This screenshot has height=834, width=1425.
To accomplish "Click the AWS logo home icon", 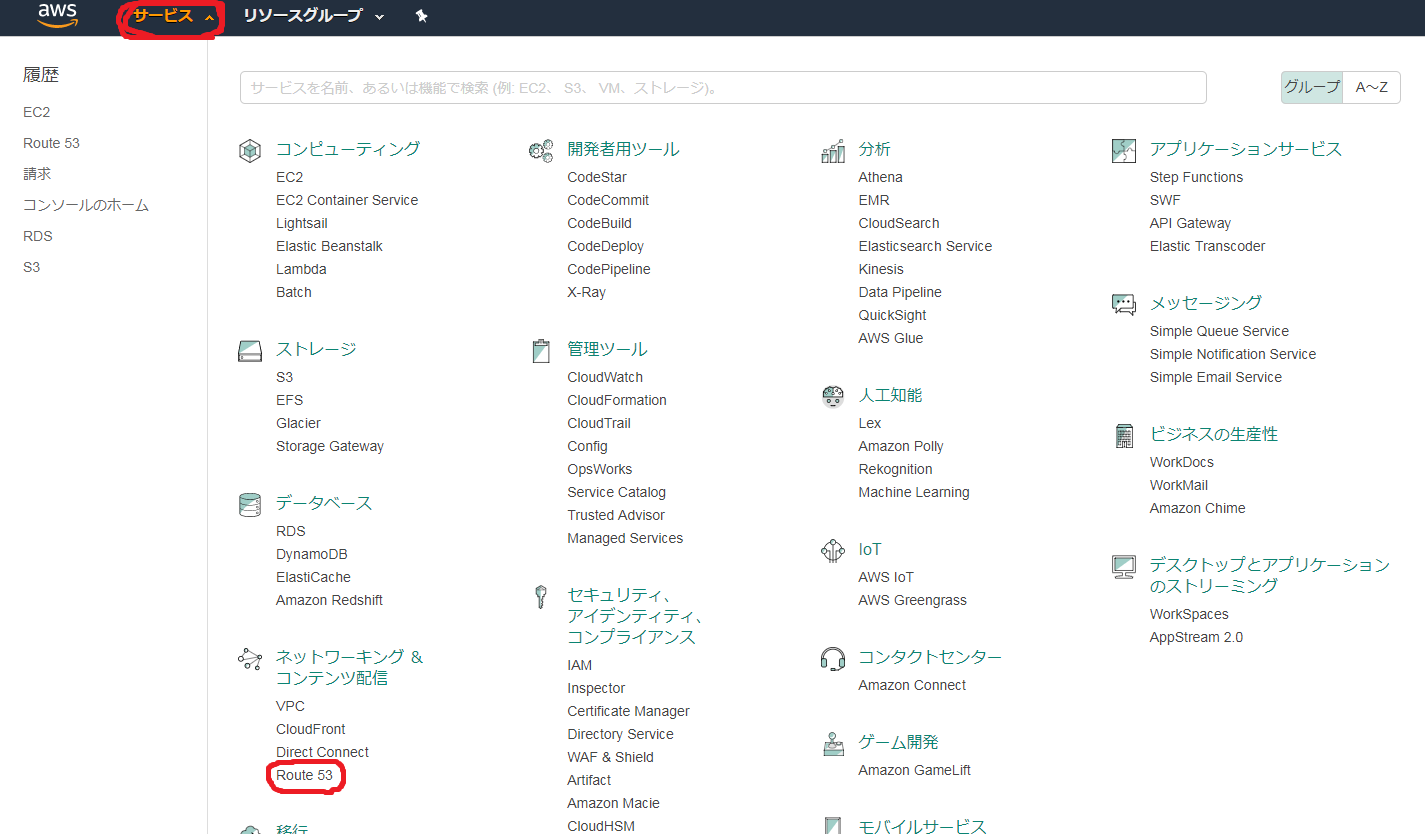I will coord(57,16).
